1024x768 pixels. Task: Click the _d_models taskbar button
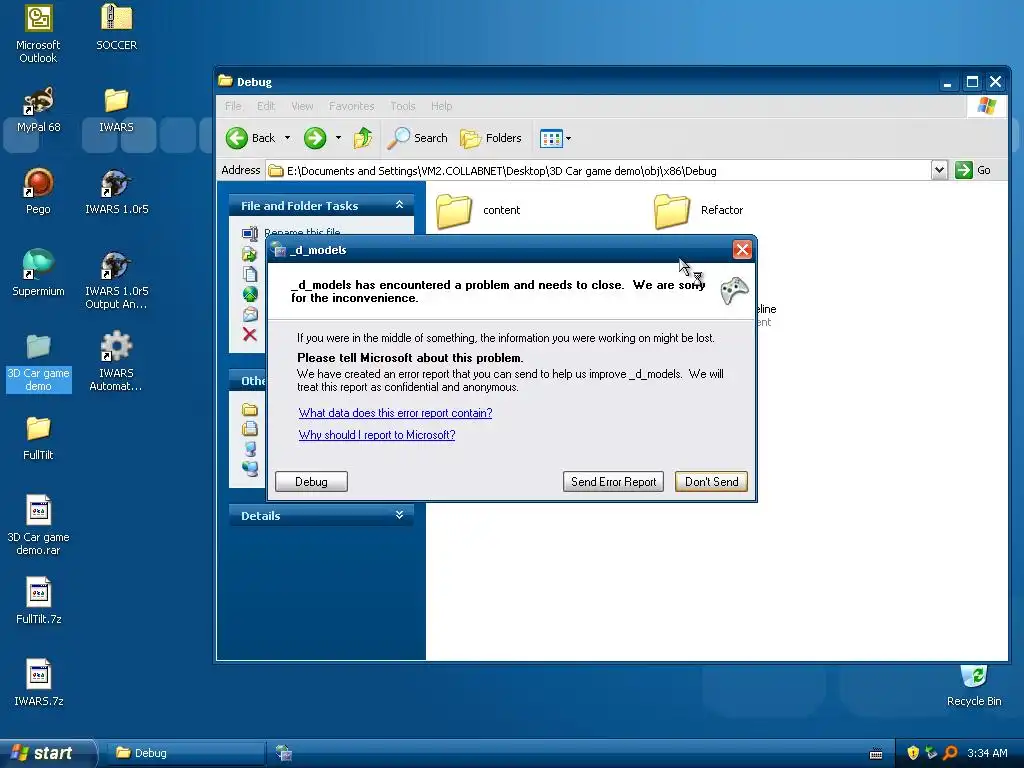[283, 753]
